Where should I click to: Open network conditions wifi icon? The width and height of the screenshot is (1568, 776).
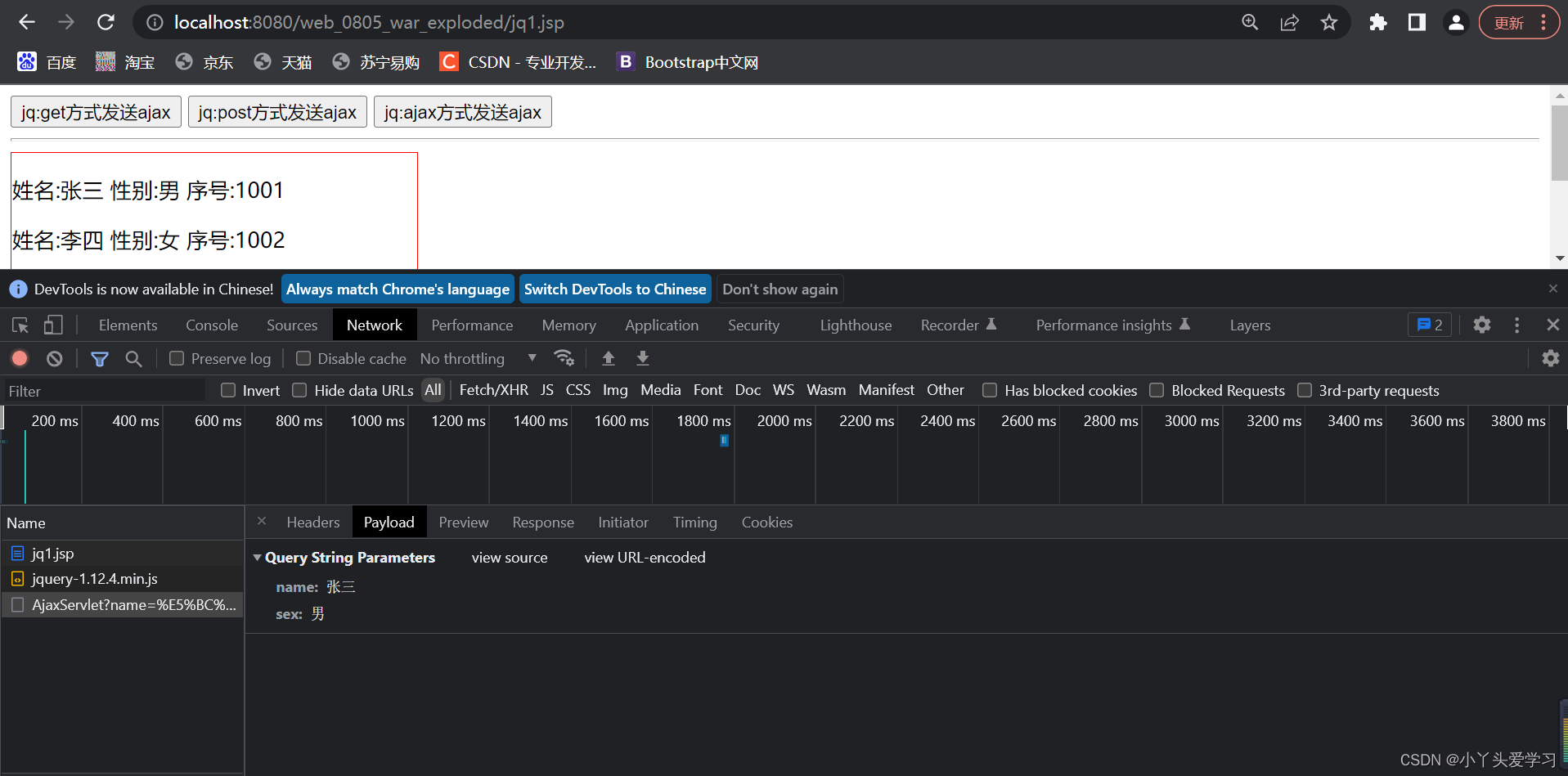[x=564, y=358]
